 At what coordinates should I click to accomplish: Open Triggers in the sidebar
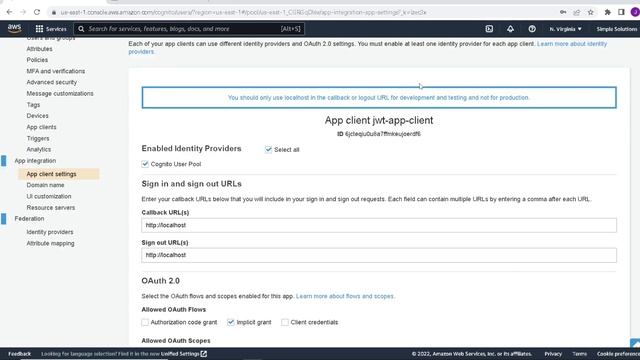38,138
